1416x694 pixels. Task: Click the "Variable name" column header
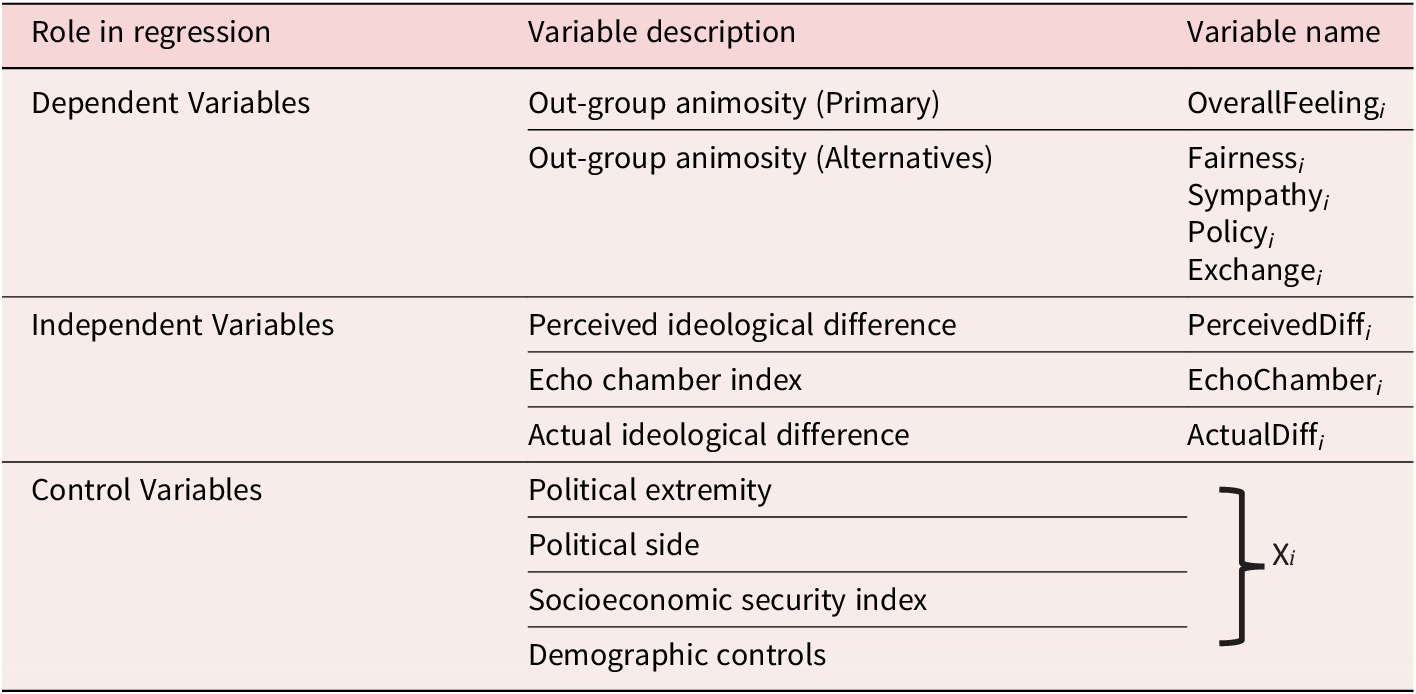click(1283, 32)
